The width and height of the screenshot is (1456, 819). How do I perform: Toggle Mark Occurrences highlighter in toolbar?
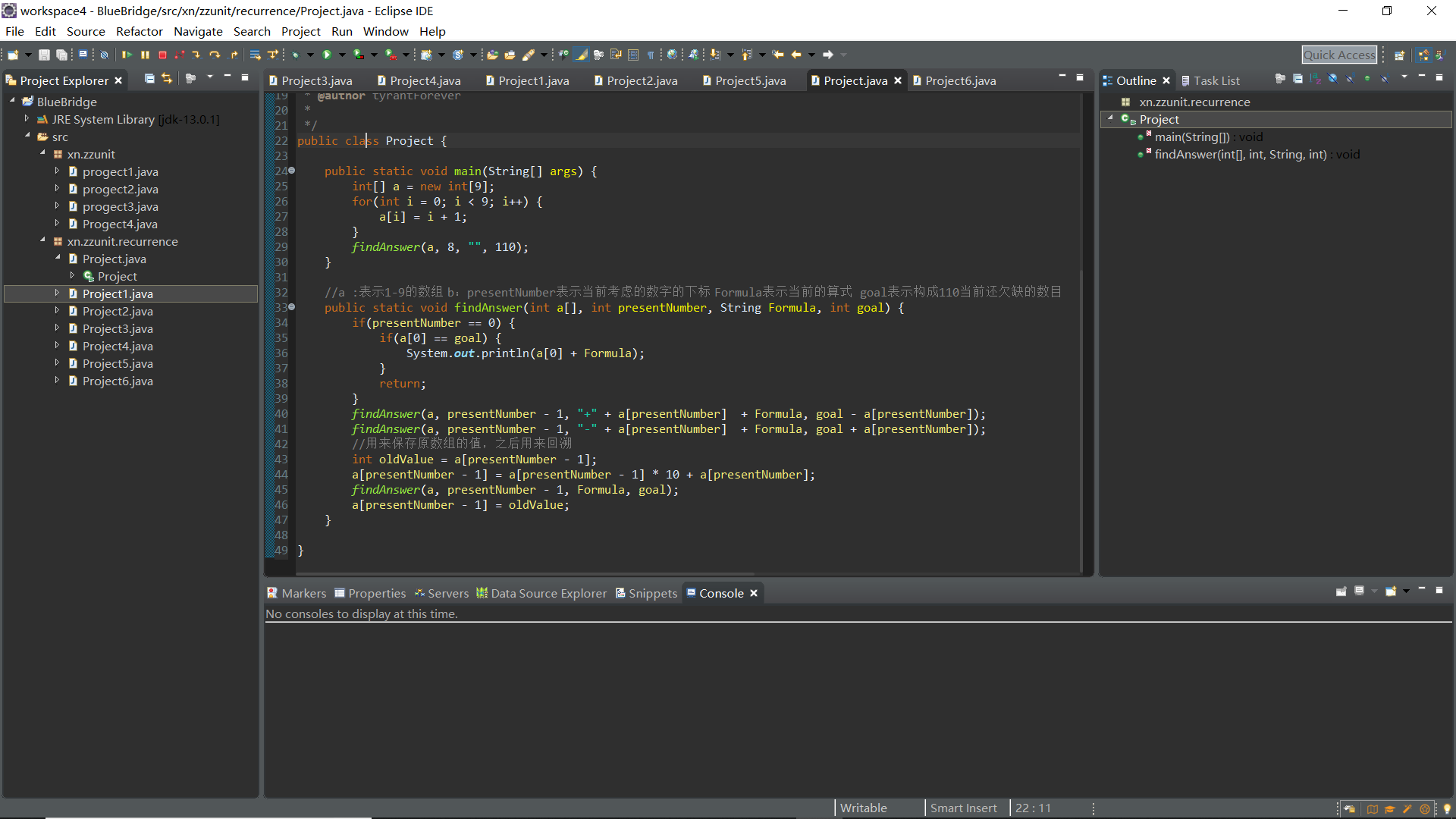tap(582, 55)
